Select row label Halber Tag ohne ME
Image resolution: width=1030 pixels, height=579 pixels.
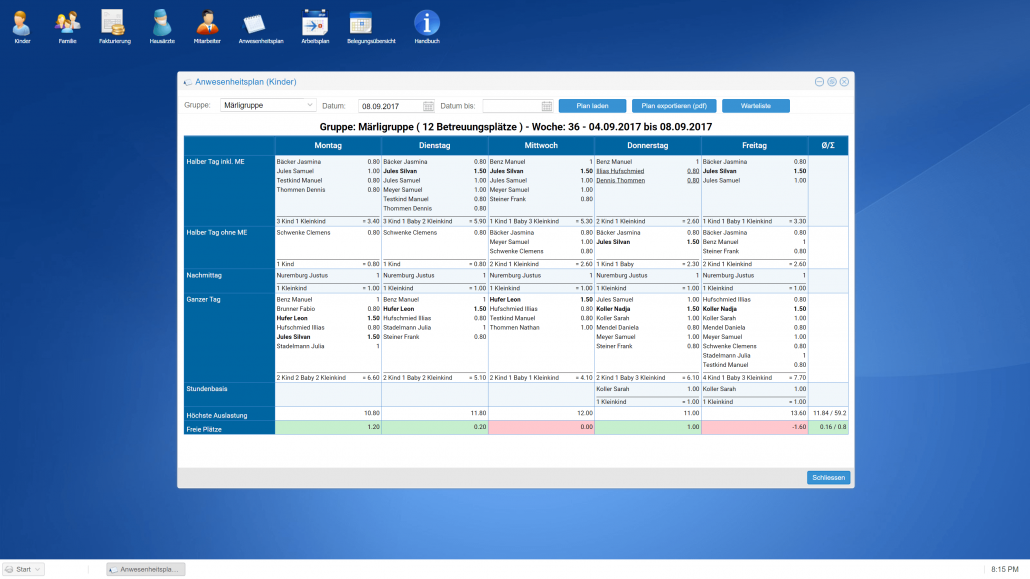pyautogui.click(x=217, y=233)
